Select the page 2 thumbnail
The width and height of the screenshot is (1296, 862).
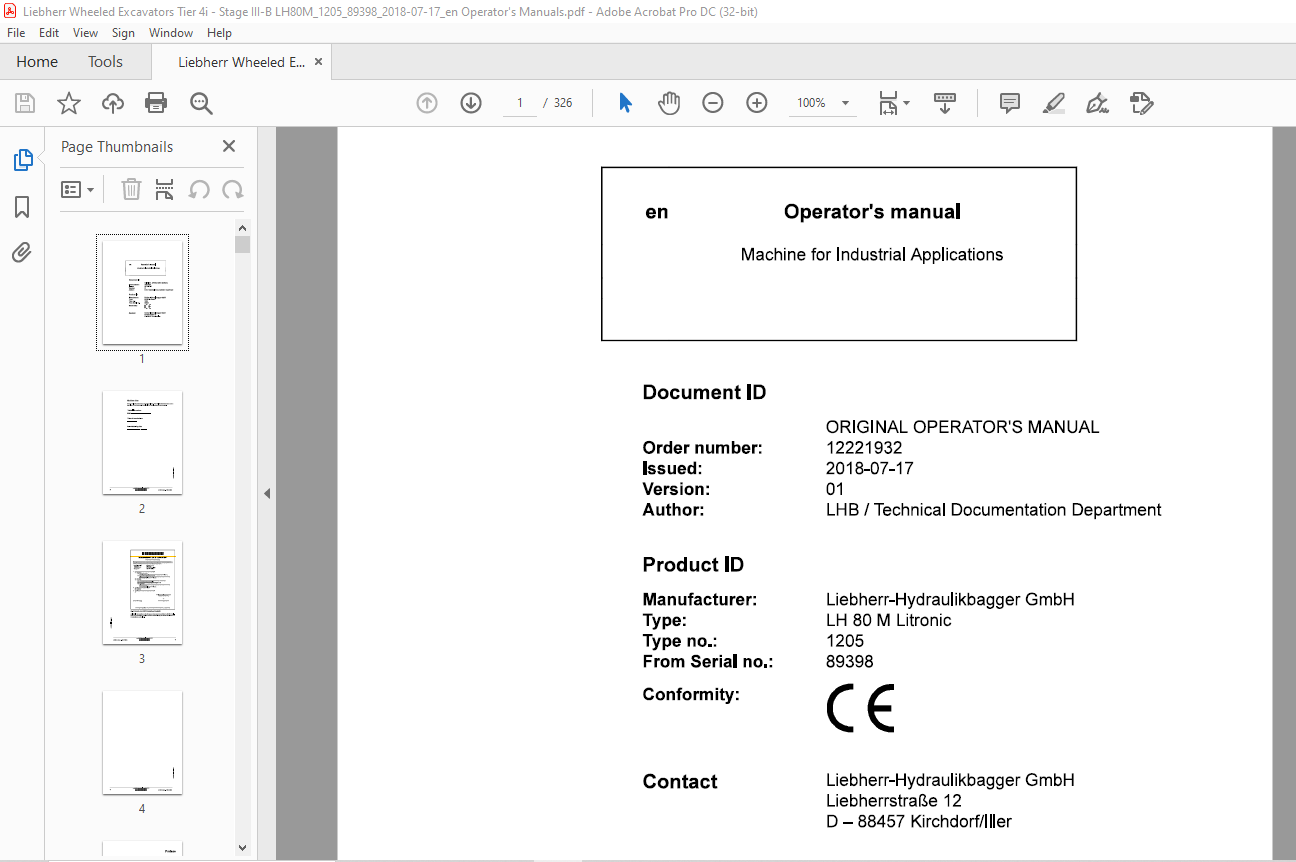click(142, 442)
